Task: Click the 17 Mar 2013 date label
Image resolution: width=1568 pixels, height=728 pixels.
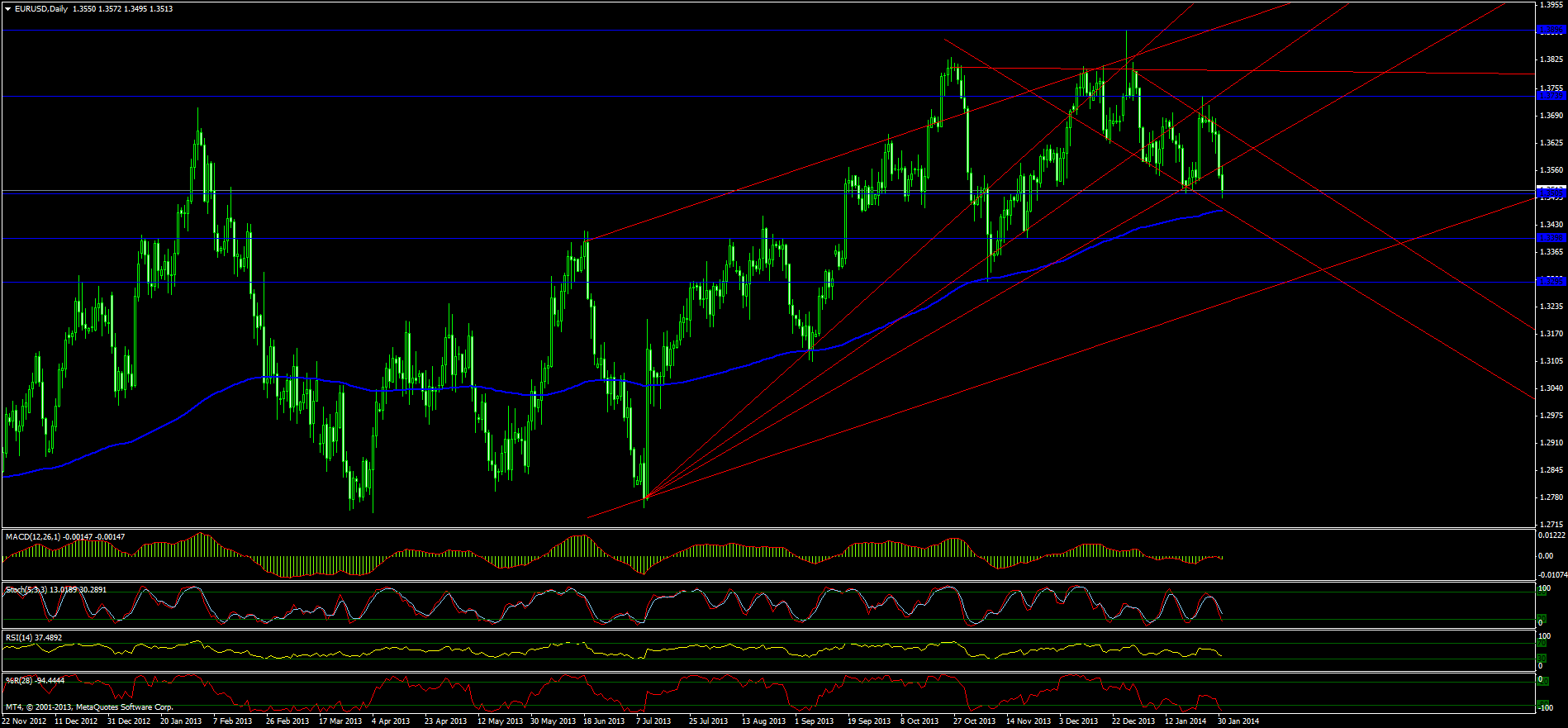Action: point(340,721)
